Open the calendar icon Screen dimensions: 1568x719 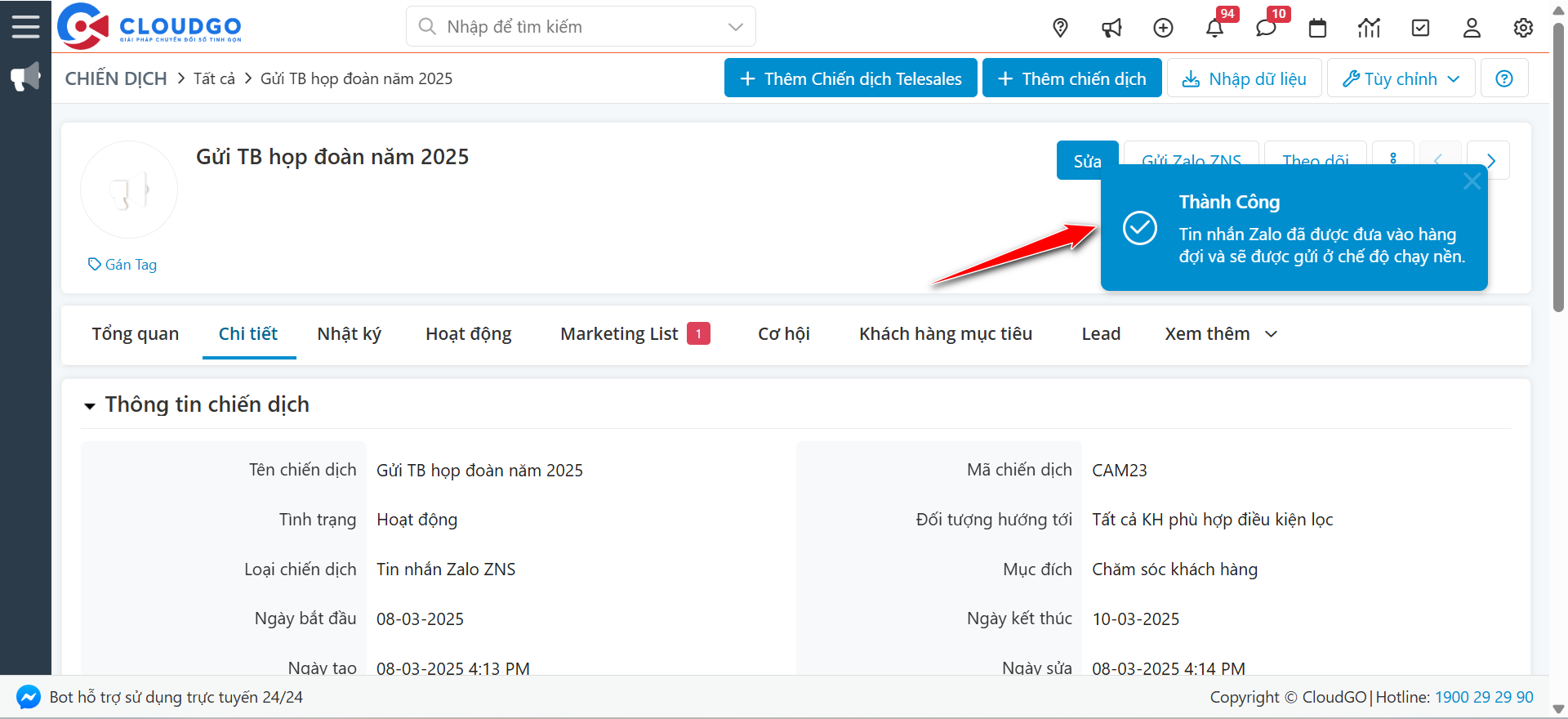tap(1317, 29)
